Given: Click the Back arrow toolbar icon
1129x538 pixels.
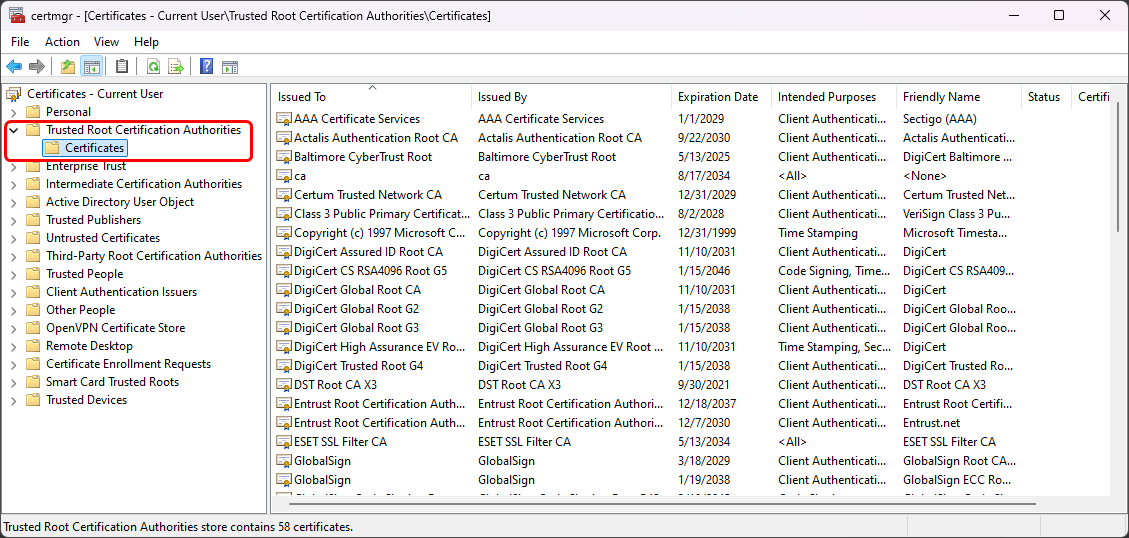Looking at the screenshot, I should pos(14,67).
